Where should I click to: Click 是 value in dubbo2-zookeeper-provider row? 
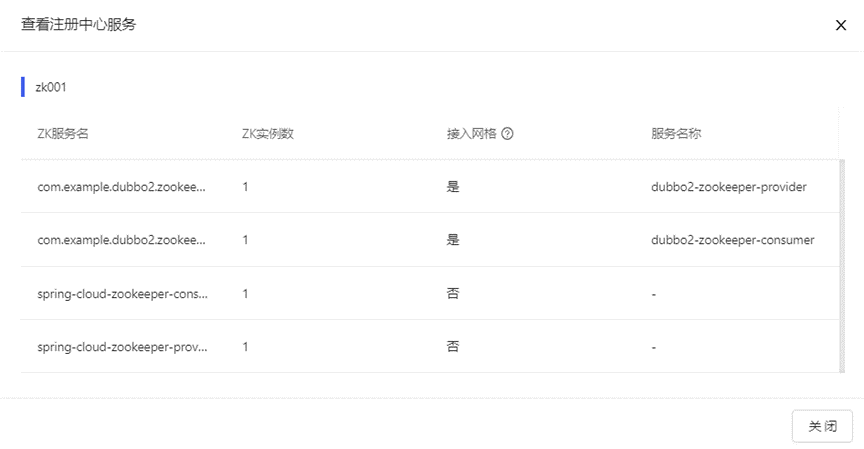coord(453,187)
